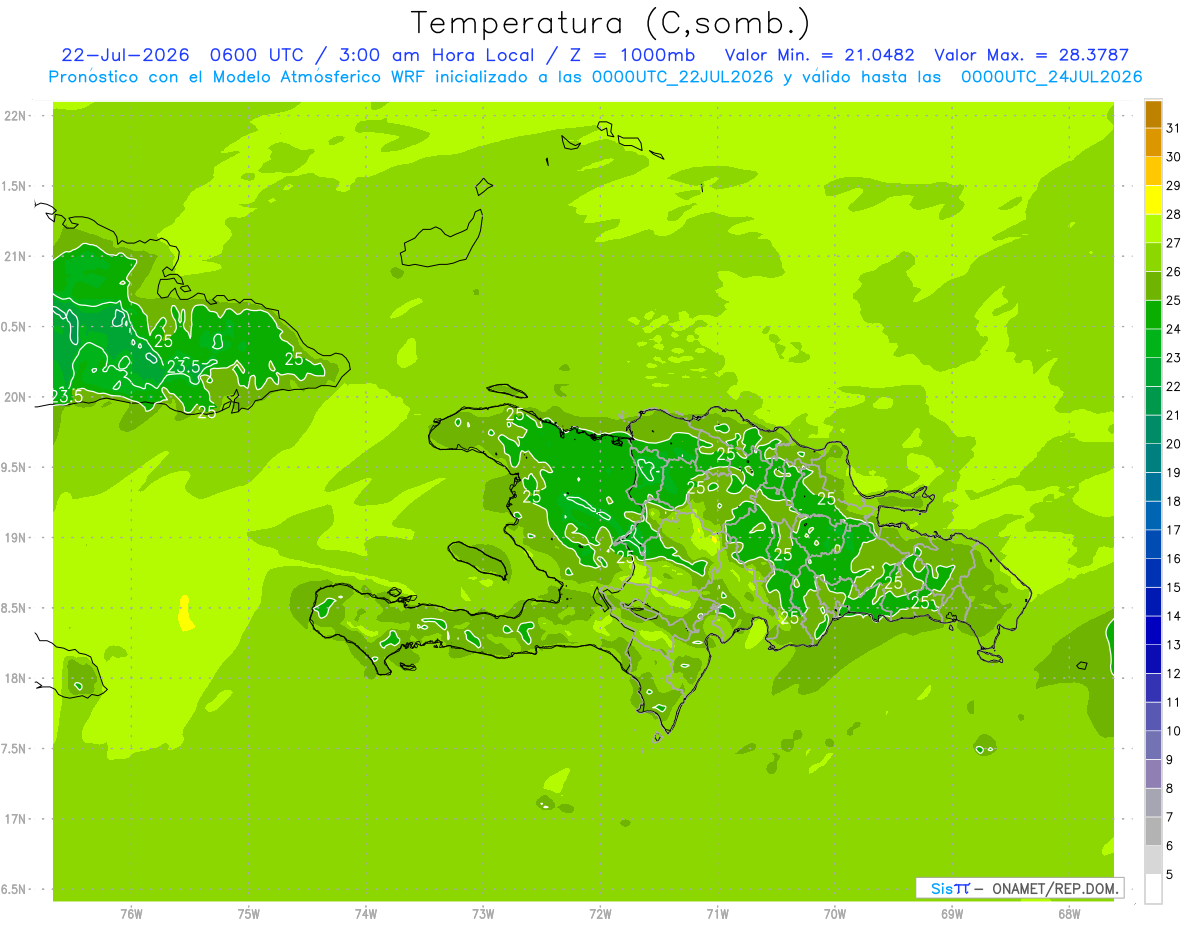Click the '76W' longitude label

[131, 914]
